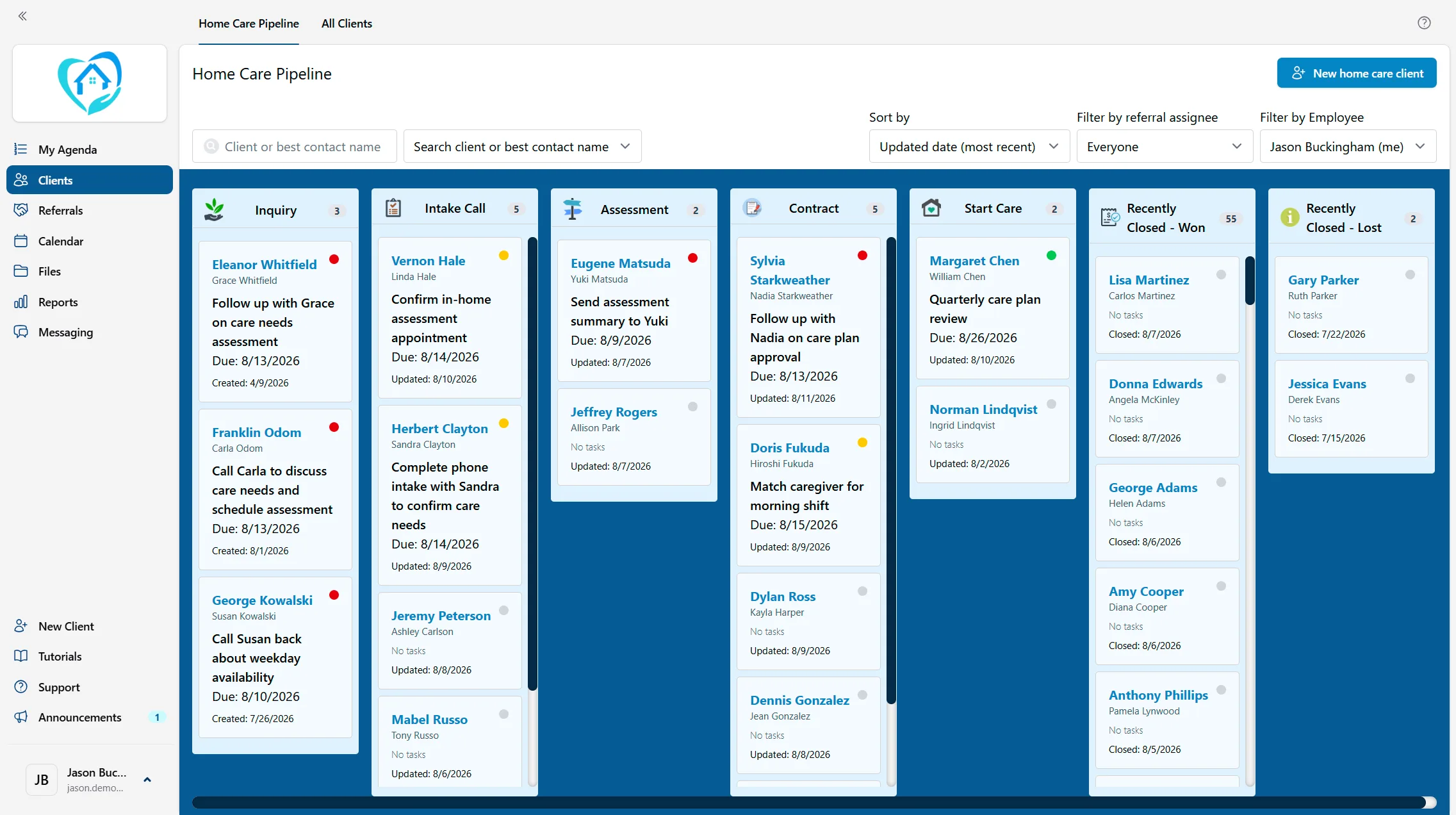Click the Recently Closed - Lost info icon
Screen dimensions: 1456x815
click(x=1290, y=217)
